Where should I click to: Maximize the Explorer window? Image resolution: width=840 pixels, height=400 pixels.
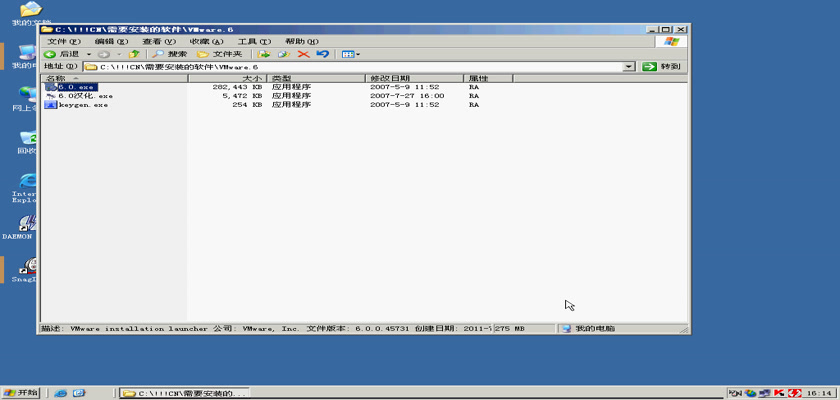[x=666, y=29]
